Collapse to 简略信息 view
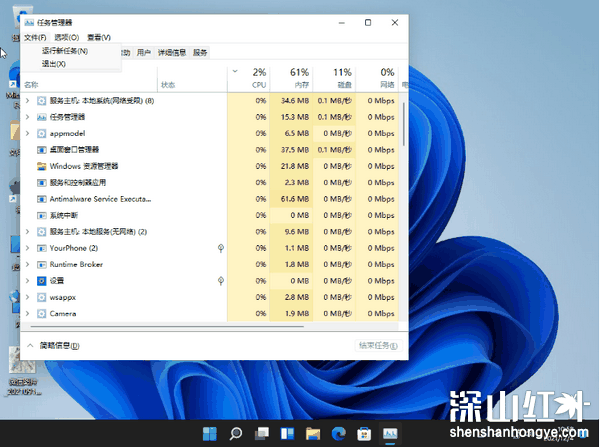Viewport: 600px width, 447px height. coord(53,346)
